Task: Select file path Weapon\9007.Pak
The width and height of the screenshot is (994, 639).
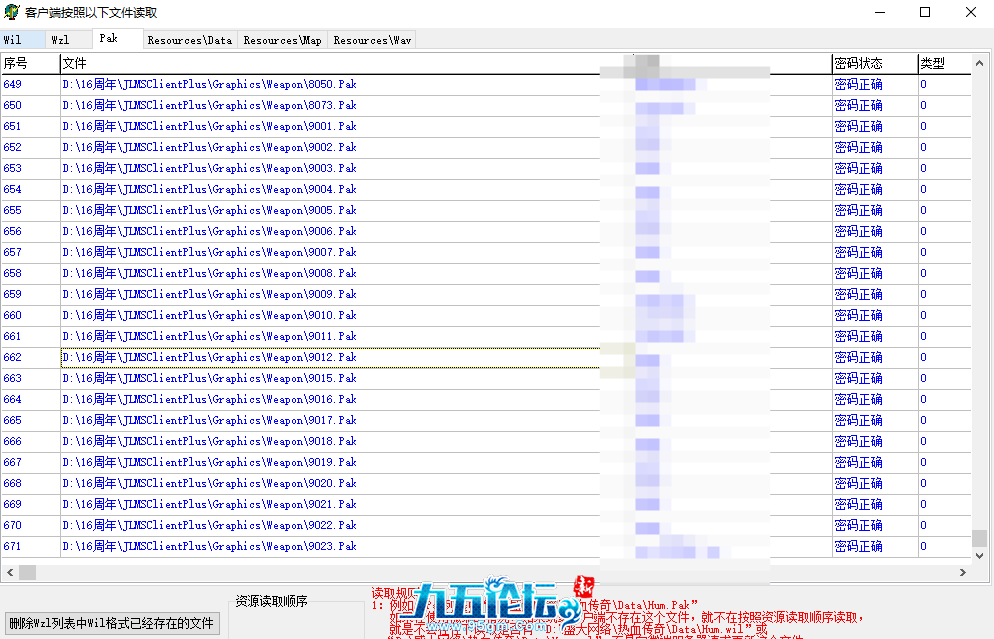Action: coord(209,252)
